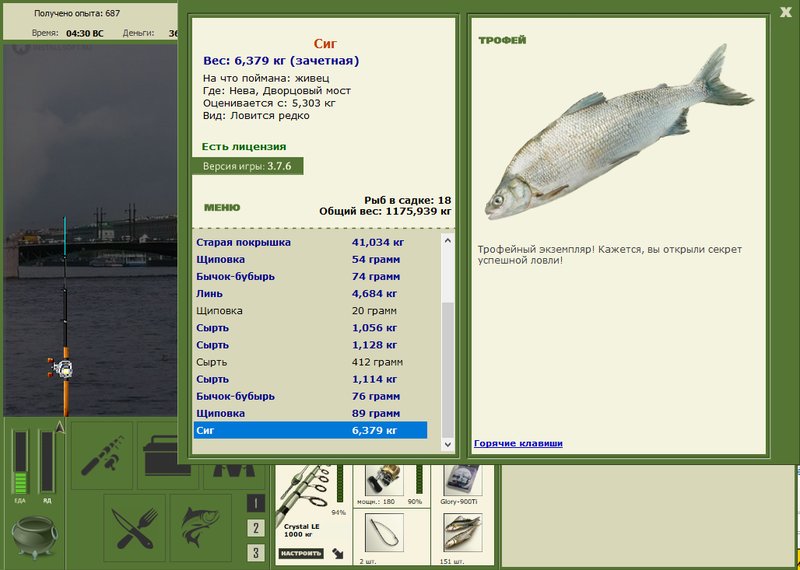Select the Сырть 1,128 кг row

coord(311,345)
